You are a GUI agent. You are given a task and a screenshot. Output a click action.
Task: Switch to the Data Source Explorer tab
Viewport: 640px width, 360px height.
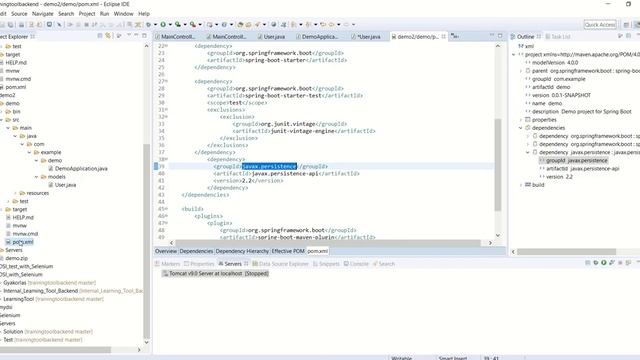click(x=280, y=264)
